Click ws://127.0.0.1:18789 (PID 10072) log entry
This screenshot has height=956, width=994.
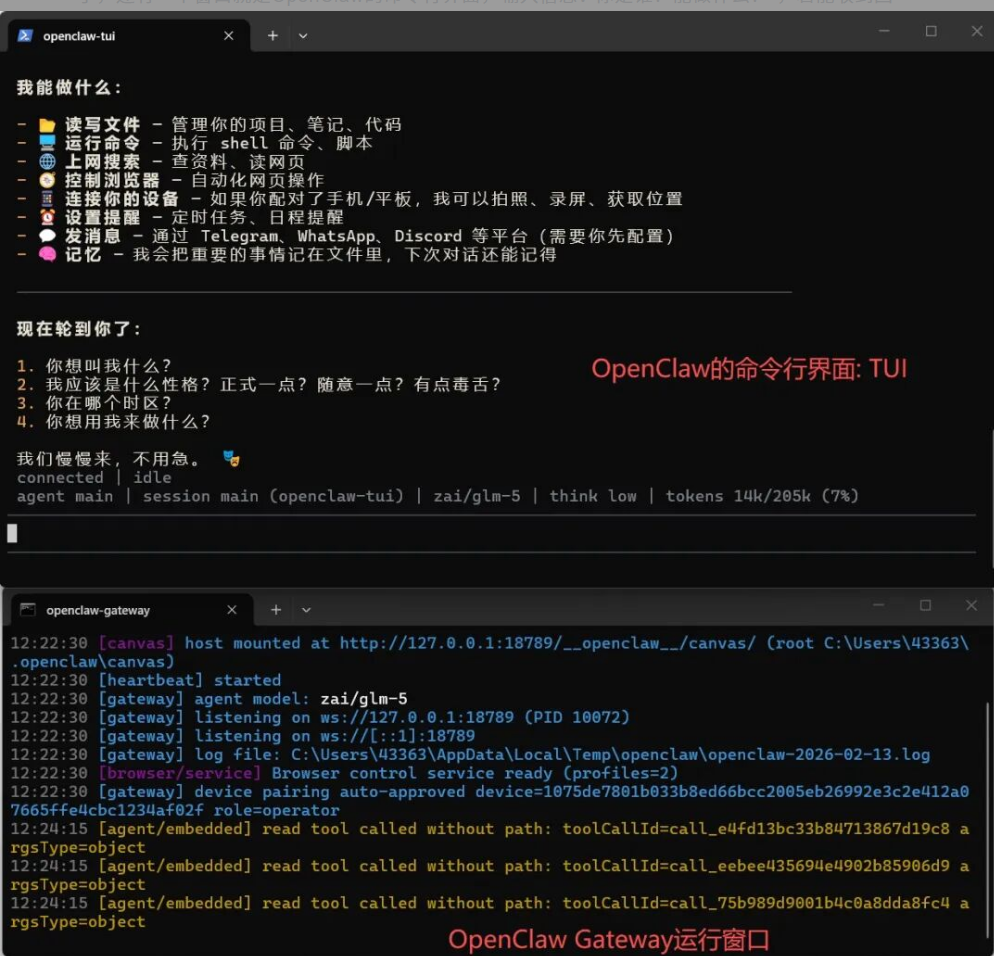pyautogui.click(x=475, y=717)
